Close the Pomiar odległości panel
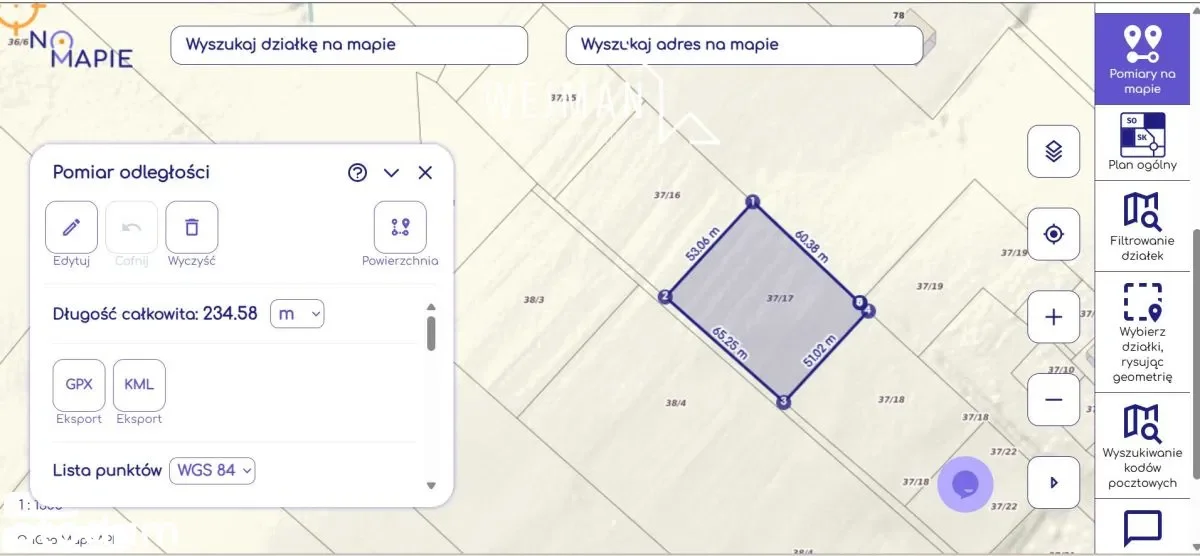The height and width of the screenshot is (556, 1200). (x=425, y=173)
